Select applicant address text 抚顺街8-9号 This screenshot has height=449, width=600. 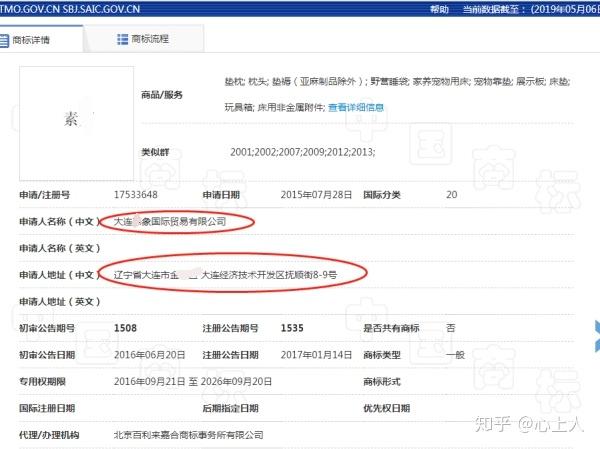(x=311, y=275)
